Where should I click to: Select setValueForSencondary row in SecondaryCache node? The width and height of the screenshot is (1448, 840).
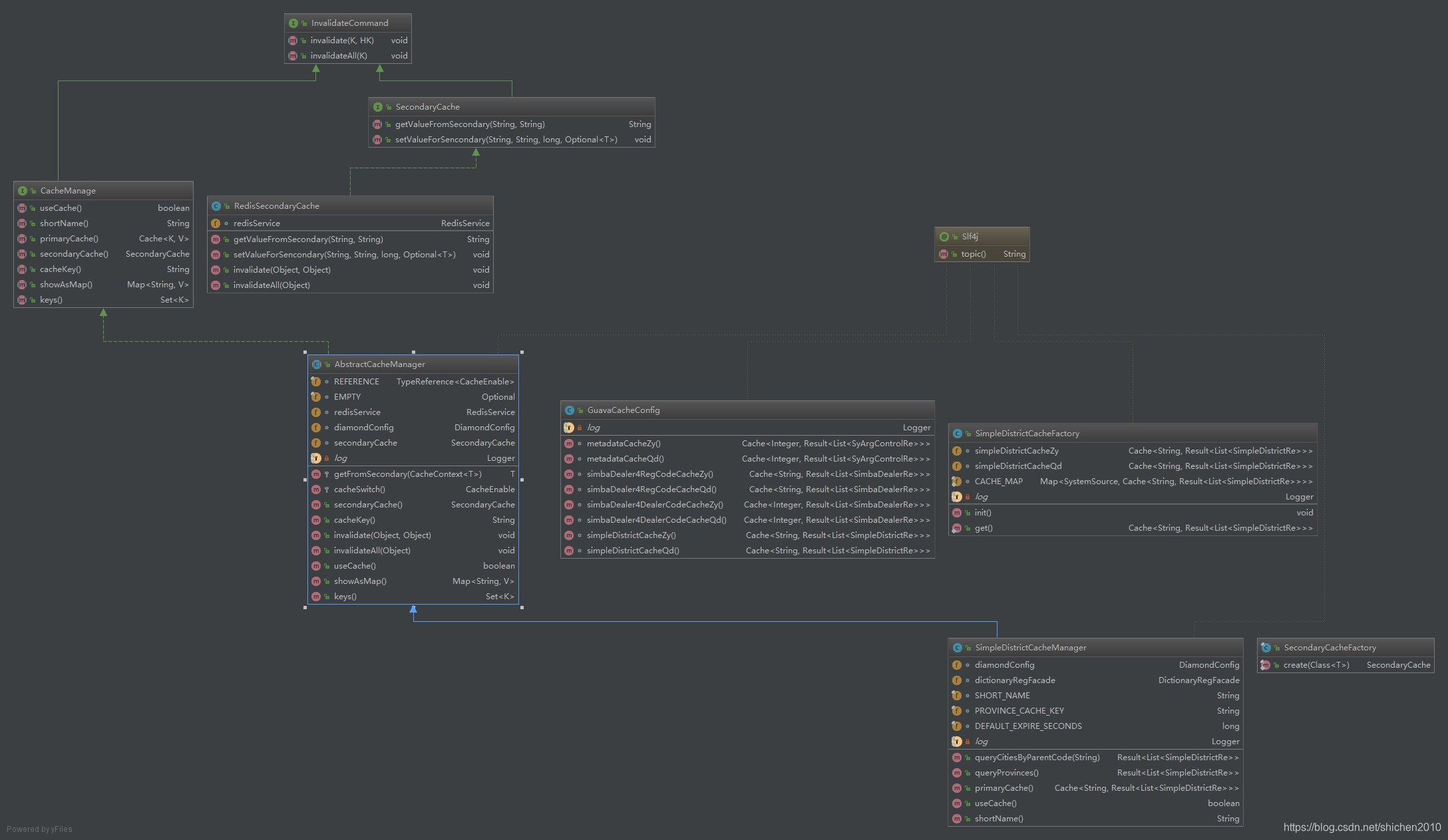512,140
